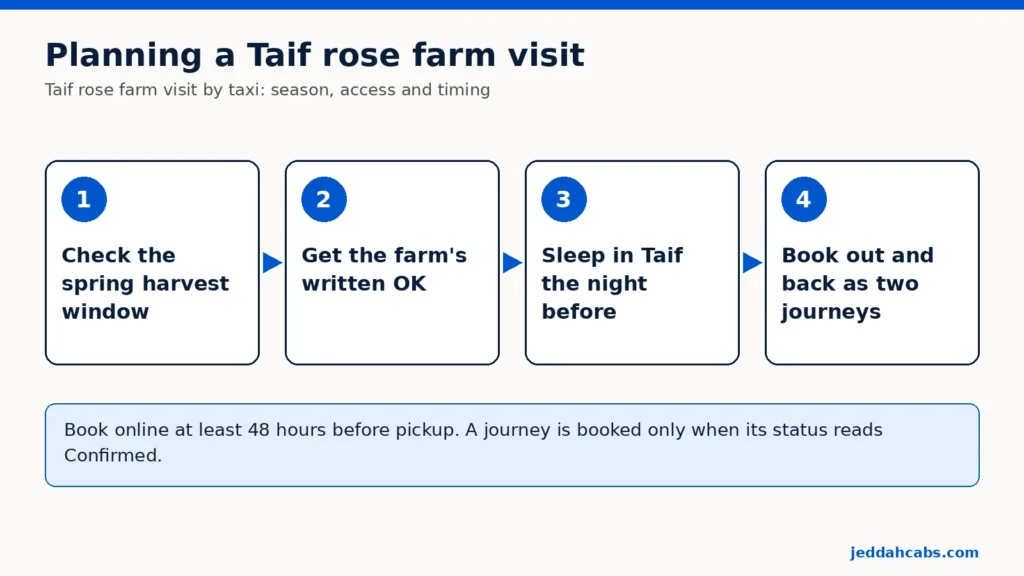Select the "Check the spring harvest window" card

point(152,263)
